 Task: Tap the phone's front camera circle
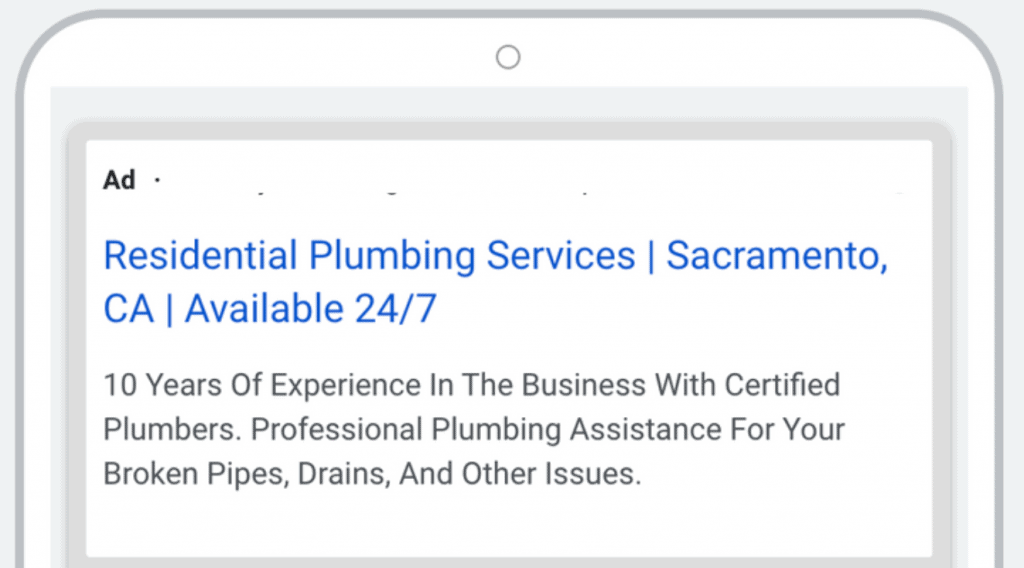click(508, 57)
